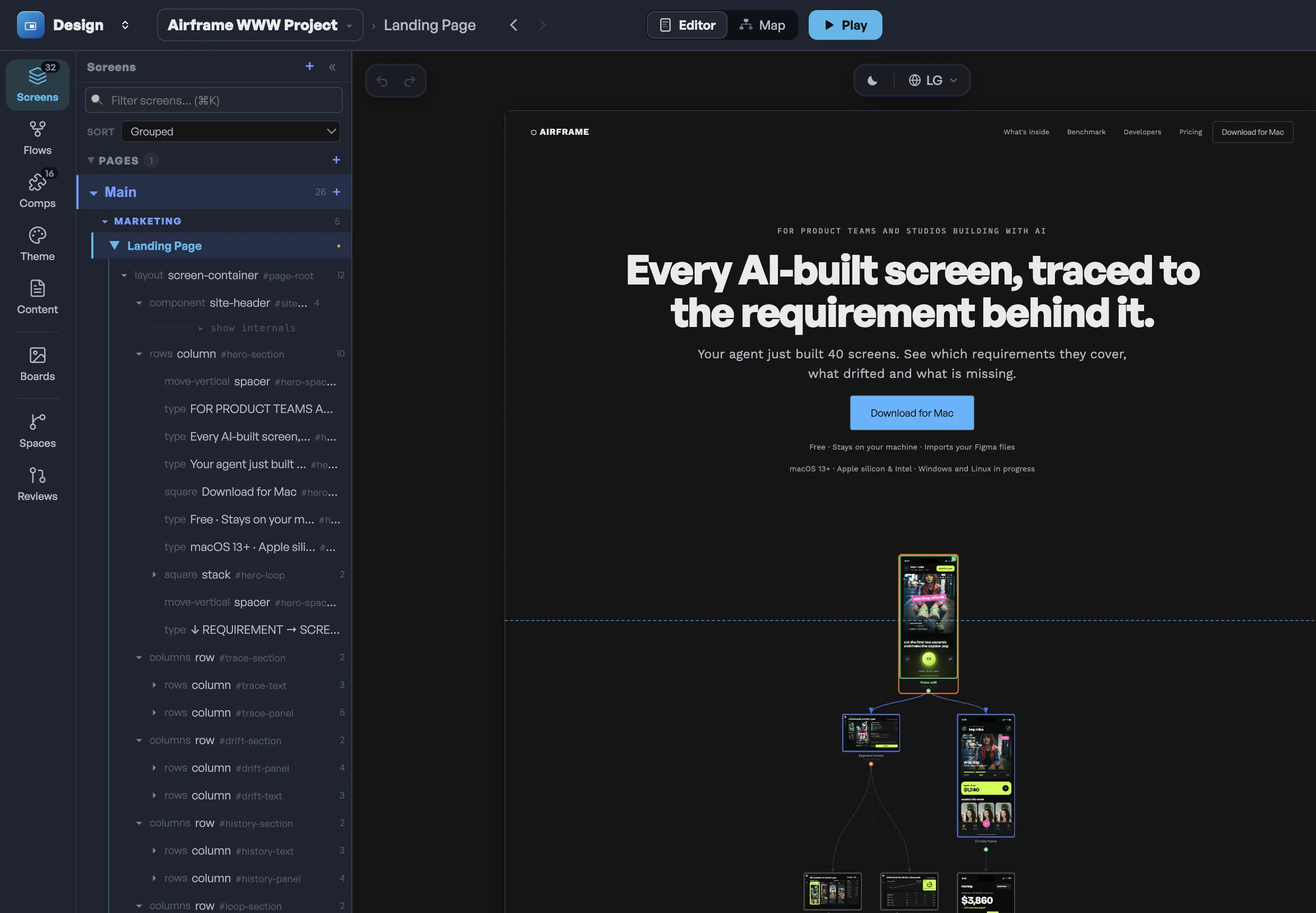1316x913 pixels.
Task: Collapse the Screens panel
Action: (x=332, y=67)
